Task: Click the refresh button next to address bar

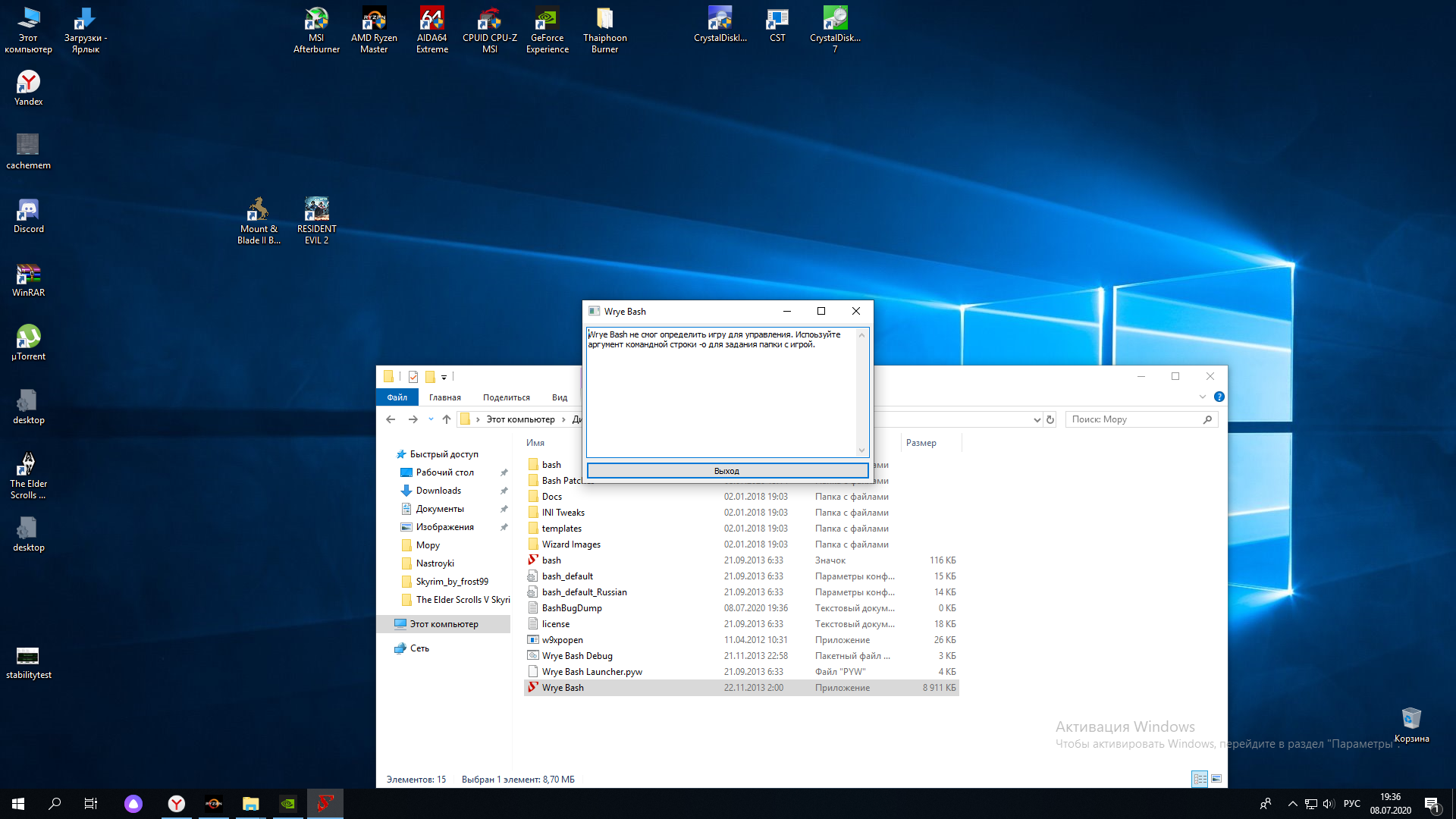Action: pyautogui.click(x=1050, y=419)
